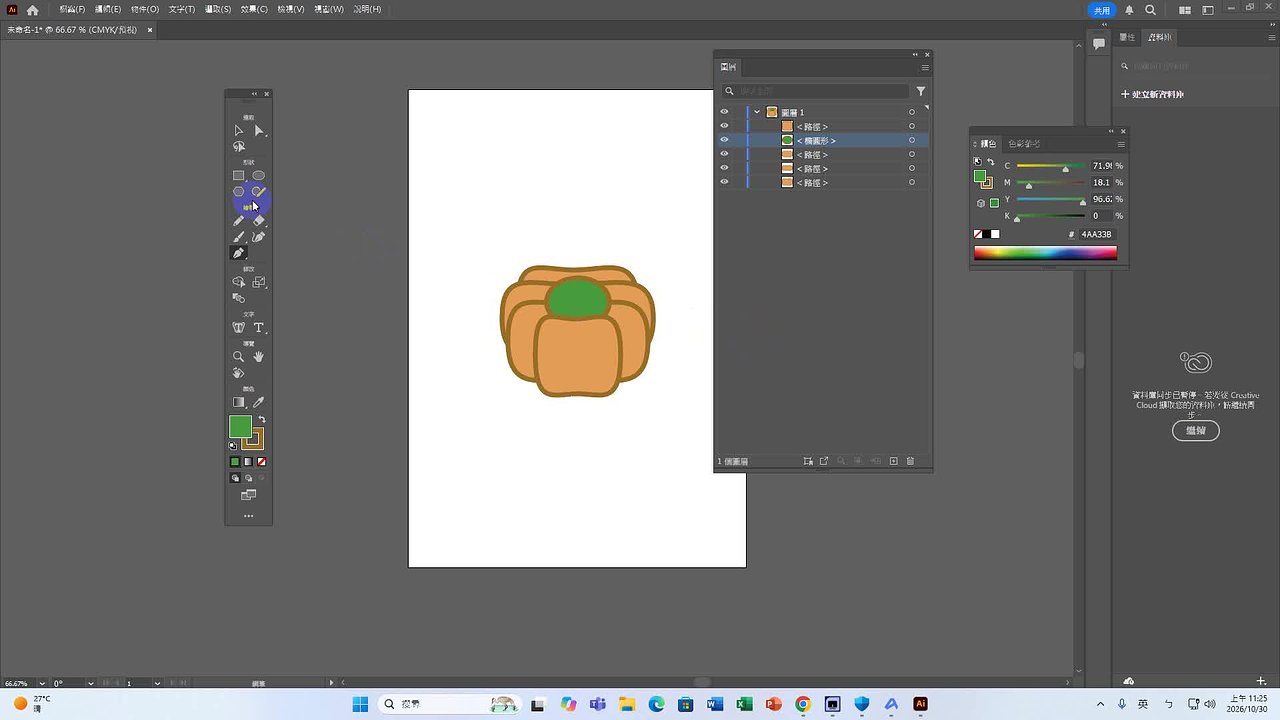Toggle visibility of the last 路徑 object
The height and width of the screenshot is (720, 1280).
point(724,182)
